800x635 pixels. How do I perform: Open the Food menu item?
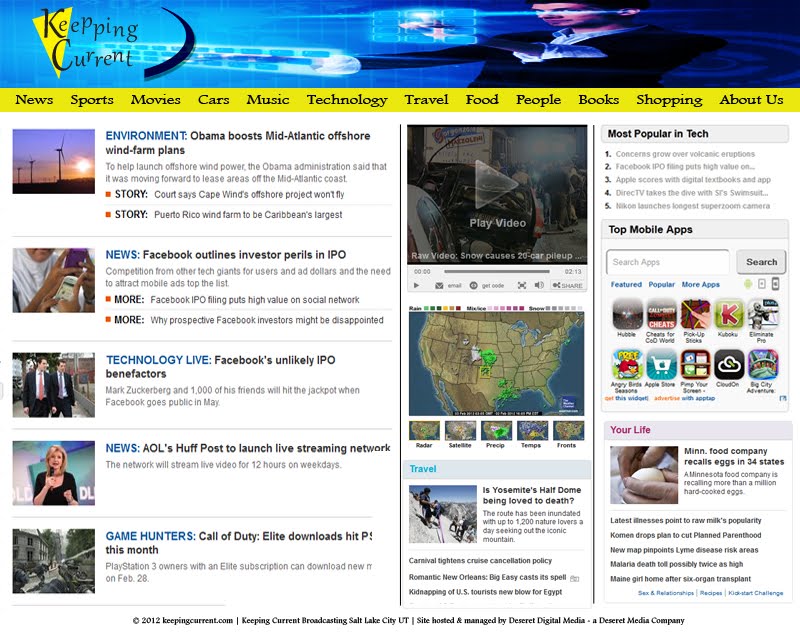[x=482, y=99]
